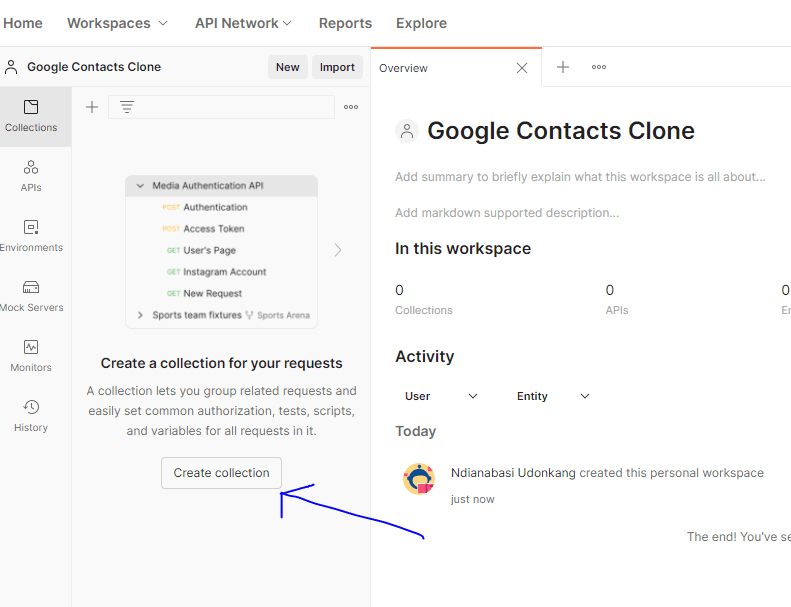Image resolution: width=791 pixels, height=607 pixels.
Task: Click the Sports Arena fork label
Action: tap(278, 315)
